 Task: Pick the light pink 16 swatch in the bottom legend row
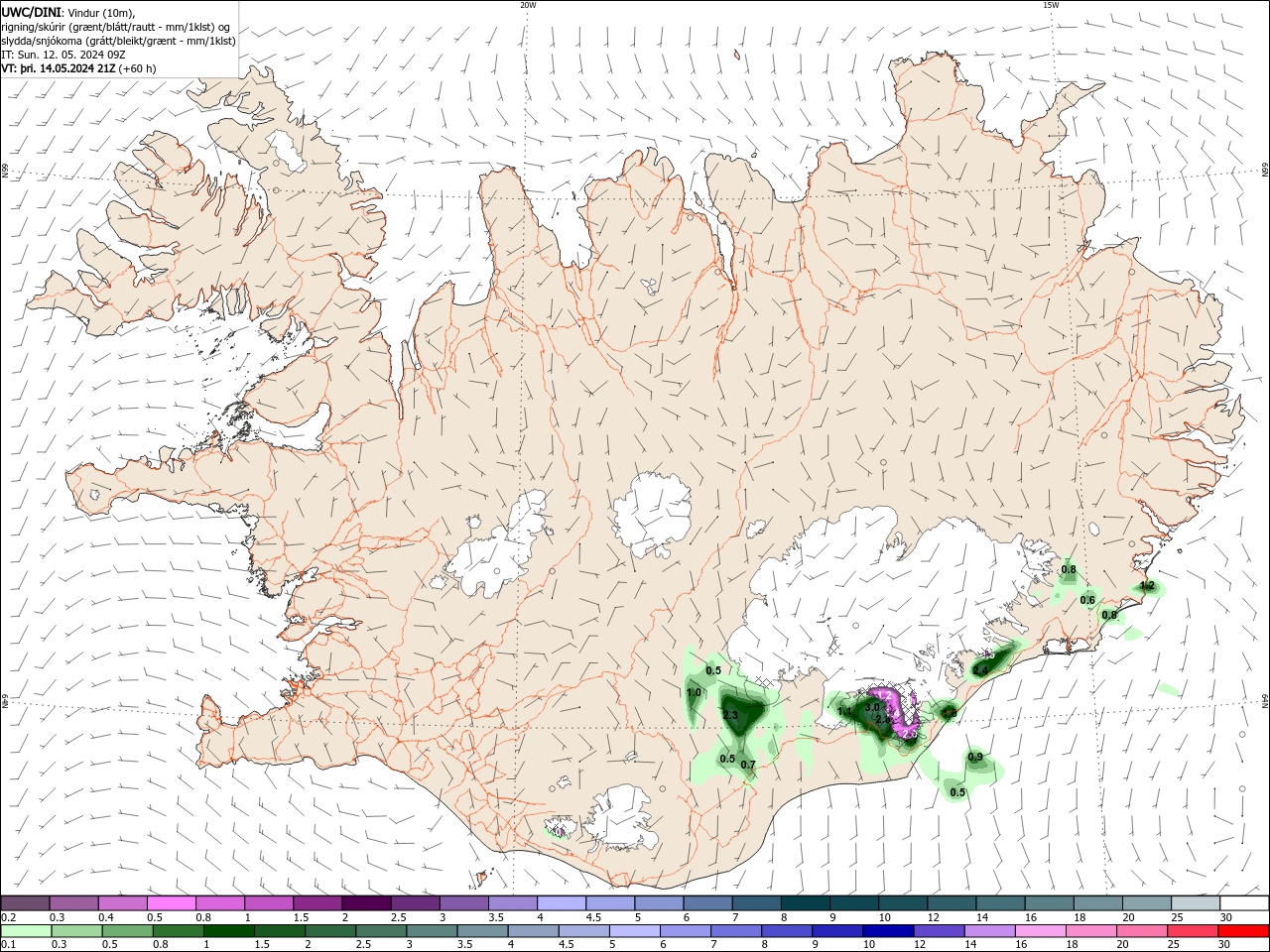[1040, 931]
